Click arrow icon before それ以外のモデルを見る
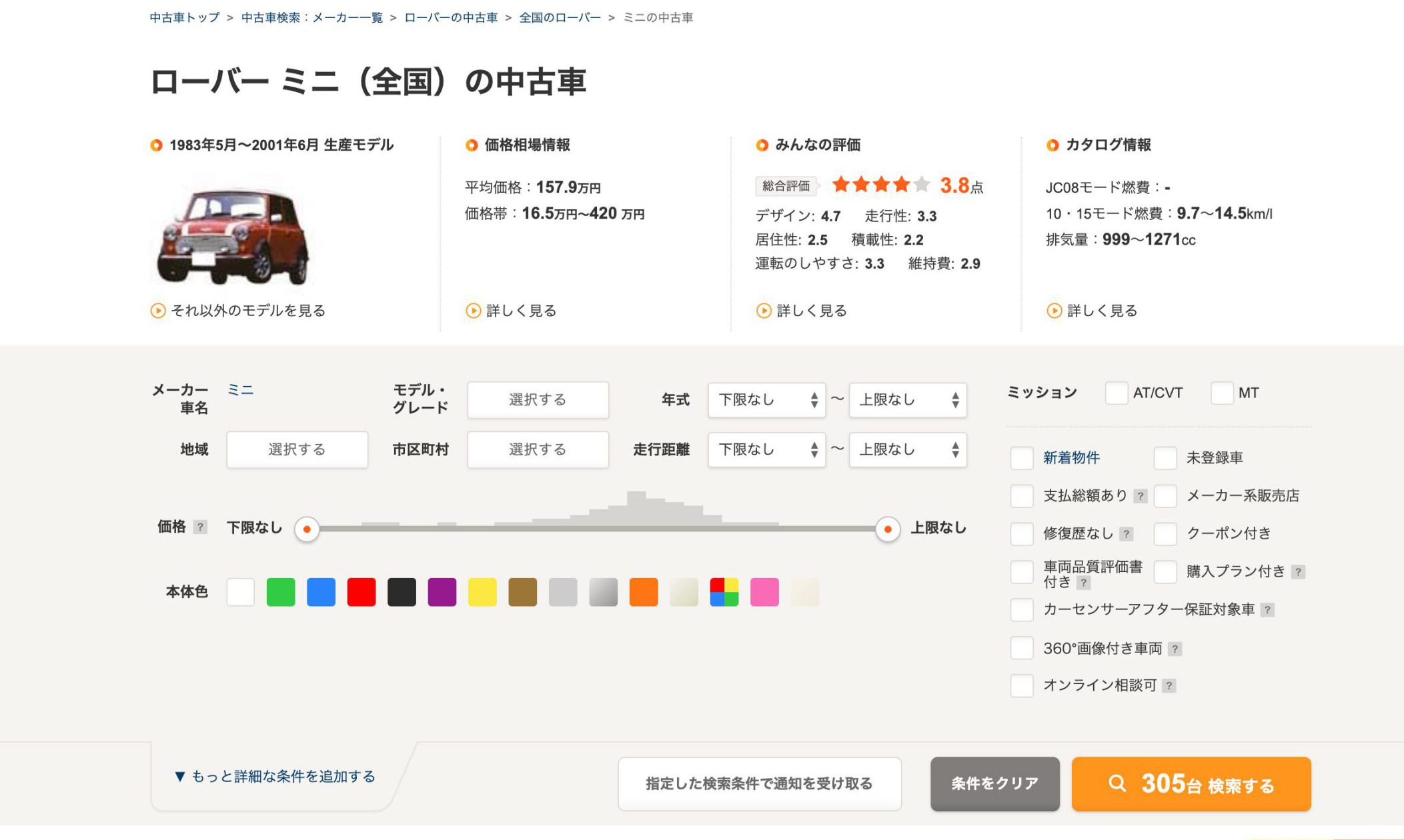Image resolution: width=1404 pixels, height=840 pixels. pyautogui.click(x=158, y=311)
